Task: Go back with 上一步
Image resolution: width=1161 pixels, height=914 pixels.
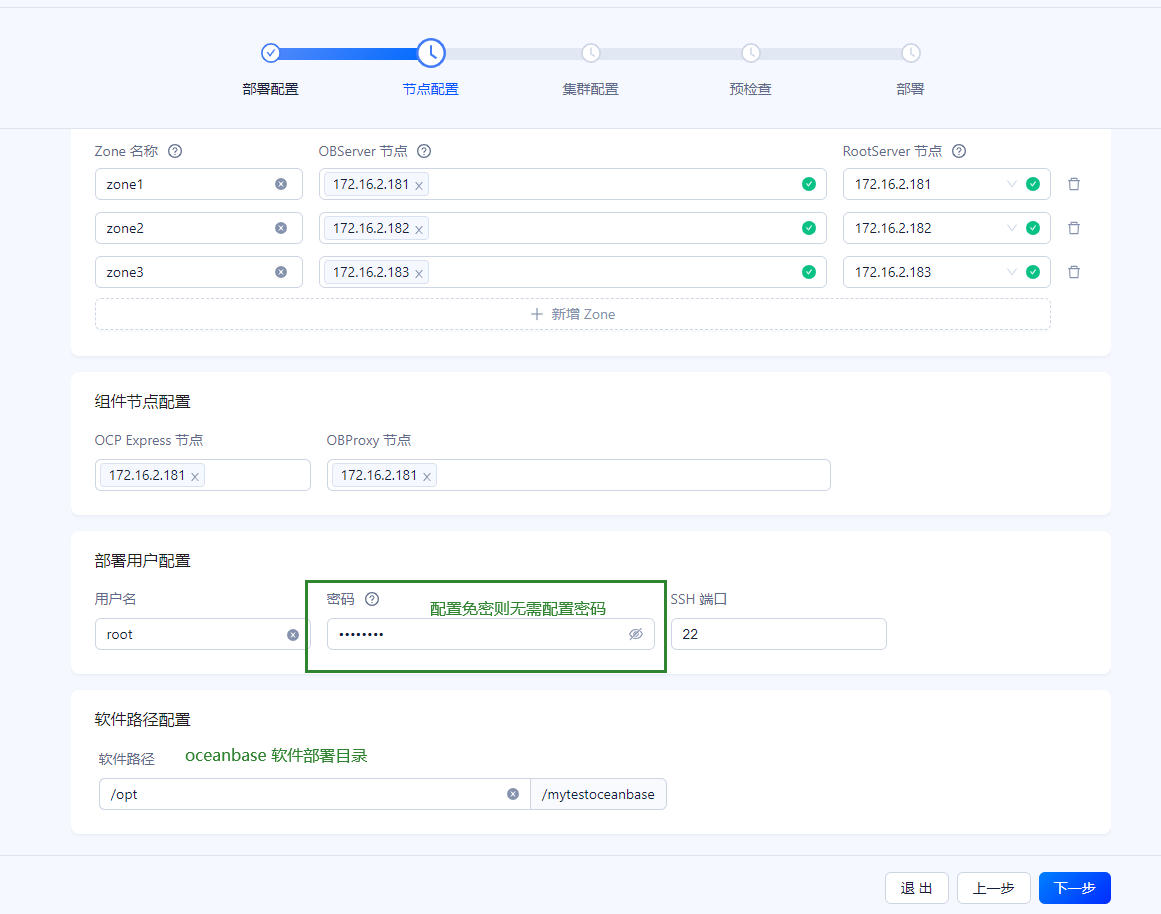Action: point(994,888)
